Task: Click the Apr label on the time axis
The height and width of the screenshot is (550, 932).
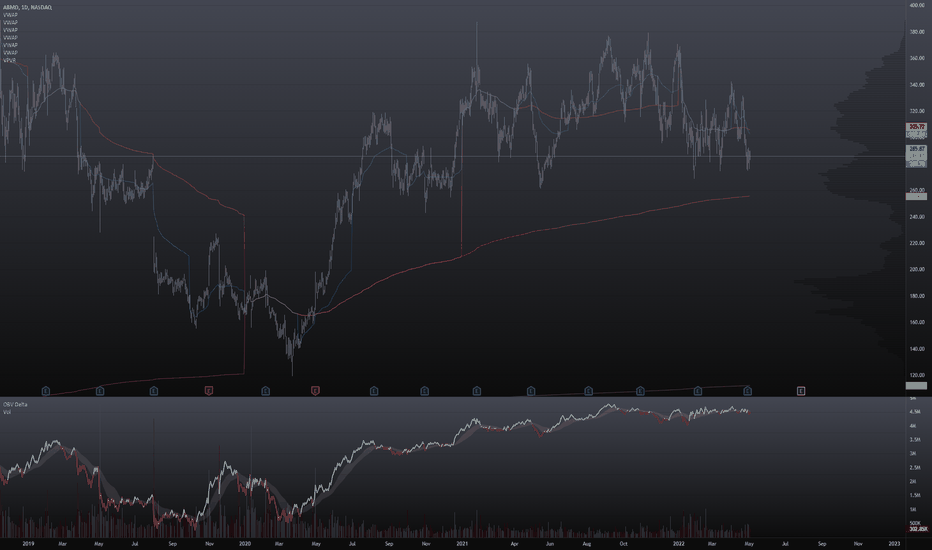Action: tap(514, 543)
